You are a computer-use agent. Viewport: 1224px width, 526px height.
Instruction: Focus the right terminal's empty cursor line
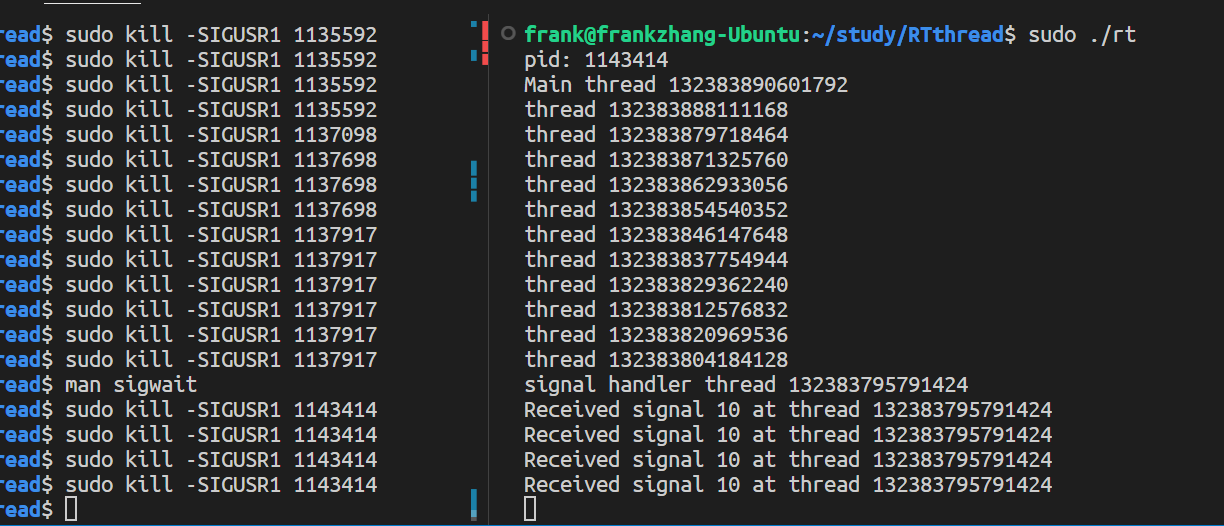[x=530, y=510]
